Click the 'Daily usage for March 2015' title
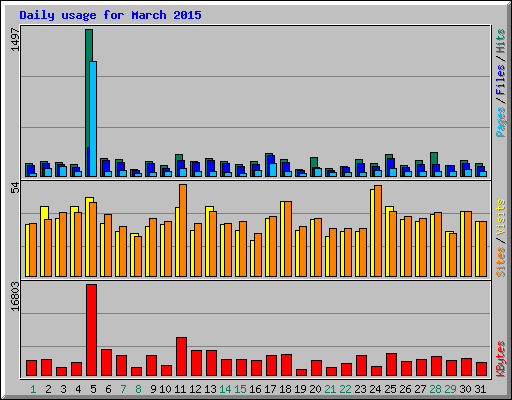512x400 pixels. (110, 16)
